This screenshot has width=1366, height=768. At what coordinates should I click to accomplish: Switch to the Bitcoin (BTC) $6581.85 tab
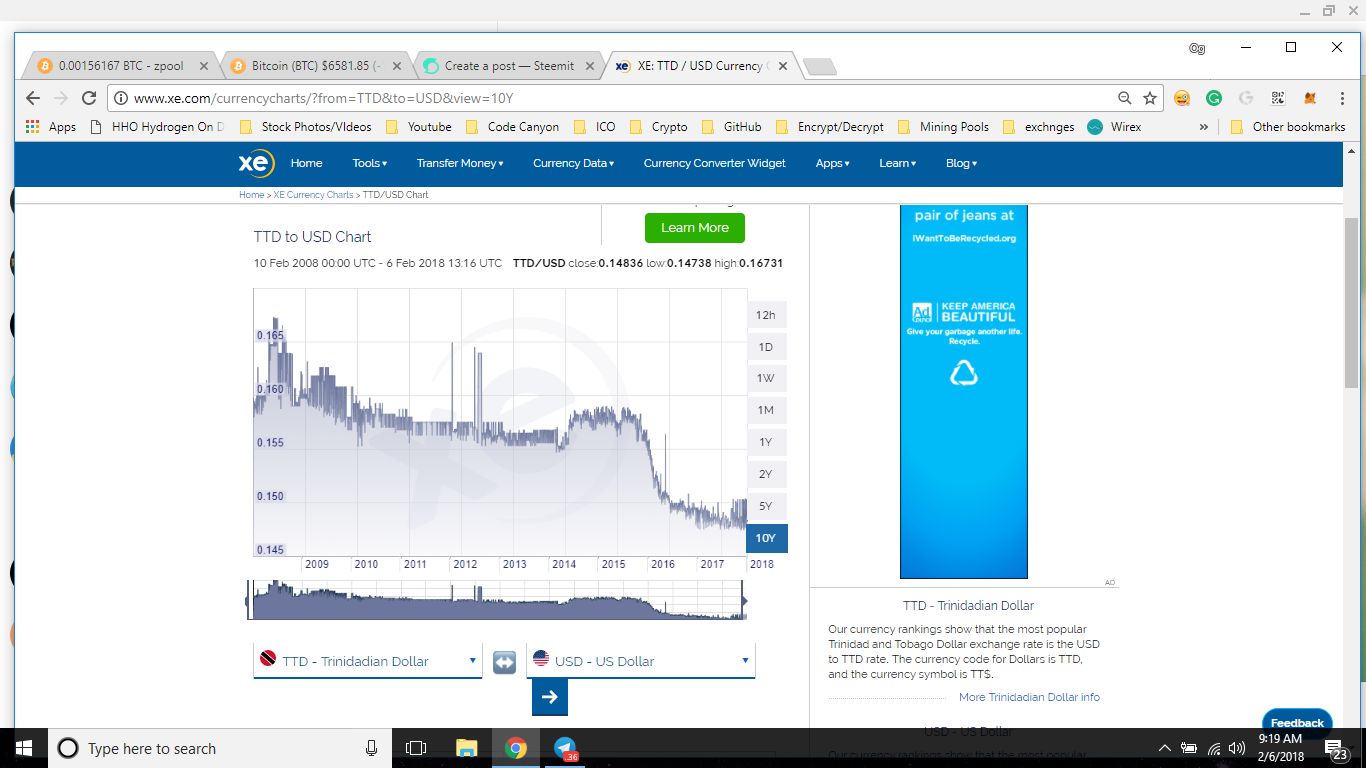pyautogui.click(x=314, y=66)
